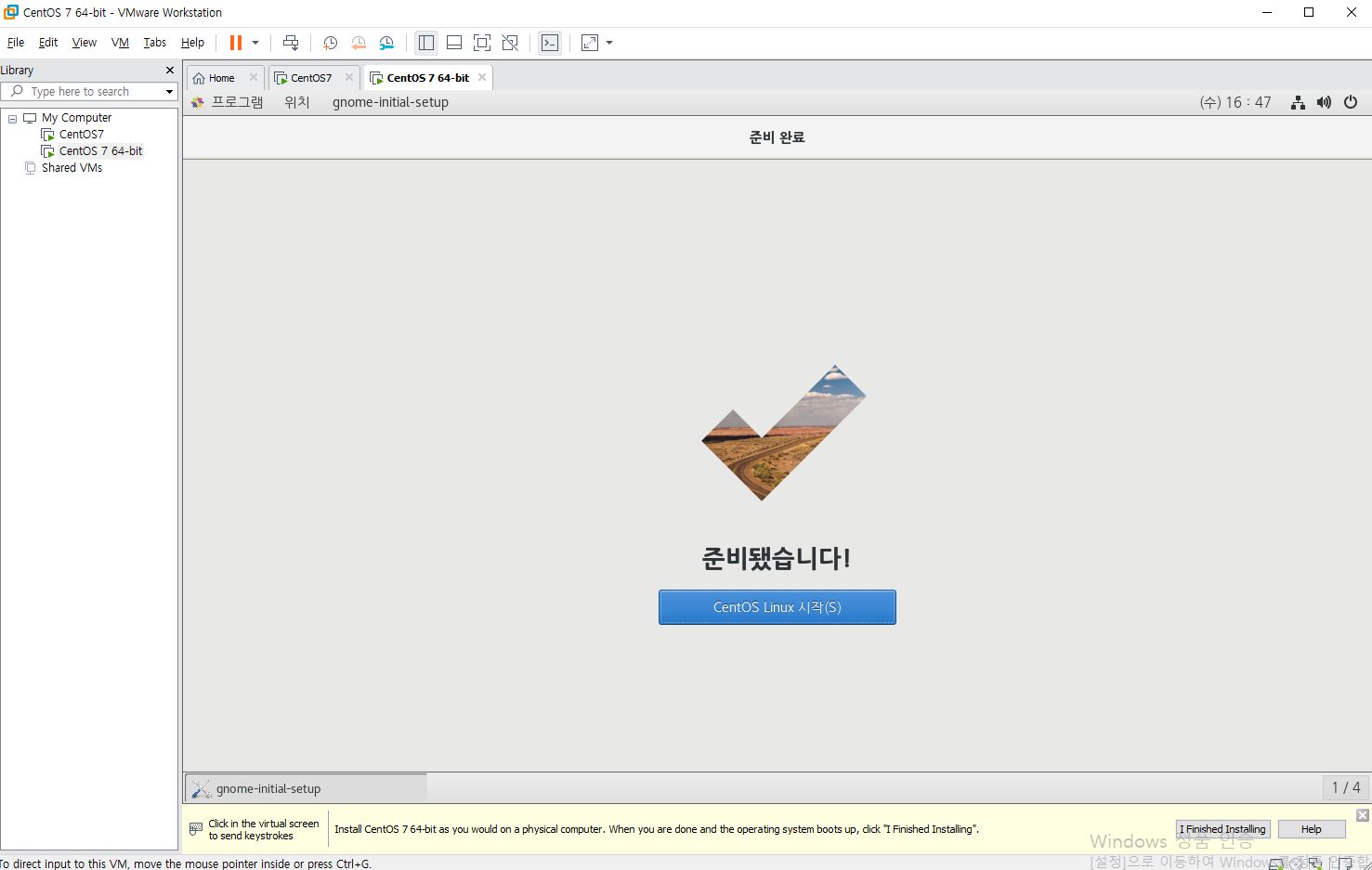Viewport: 1372px width, 870px height.
Task: Click the GNOME volume icon
Action: [x=1324, y=102]
